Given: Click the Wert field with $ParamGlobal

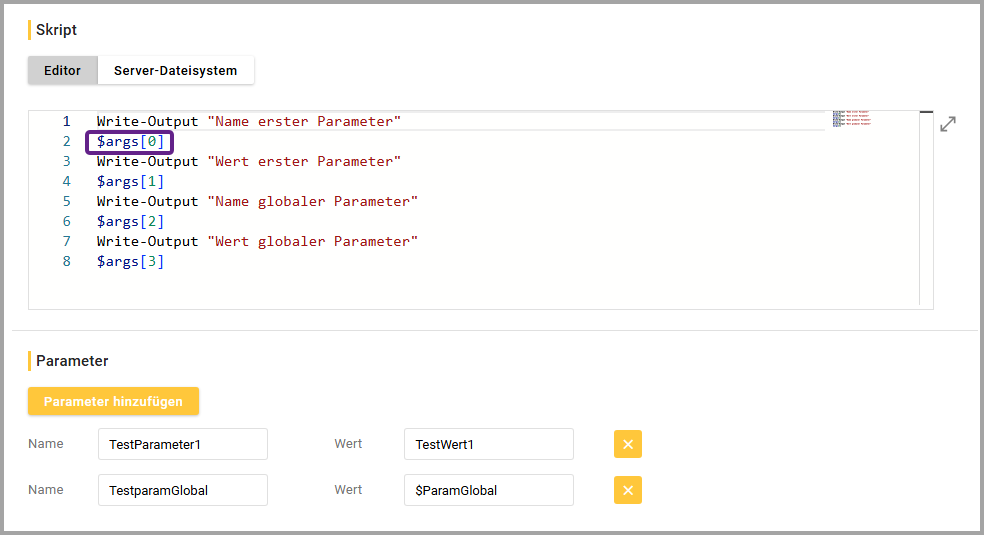Looking at the screenshot, I should 488,490.
